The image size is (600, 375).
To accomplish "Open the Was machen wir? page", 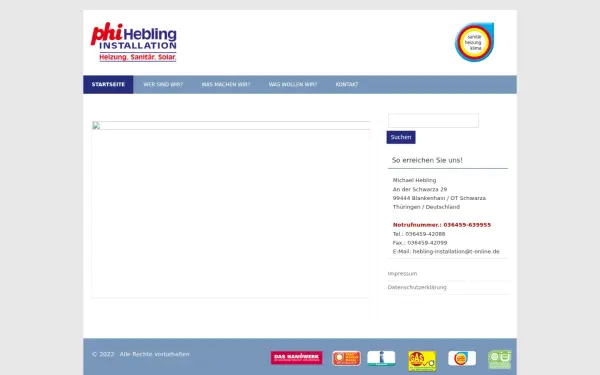I will pos(226,85).
